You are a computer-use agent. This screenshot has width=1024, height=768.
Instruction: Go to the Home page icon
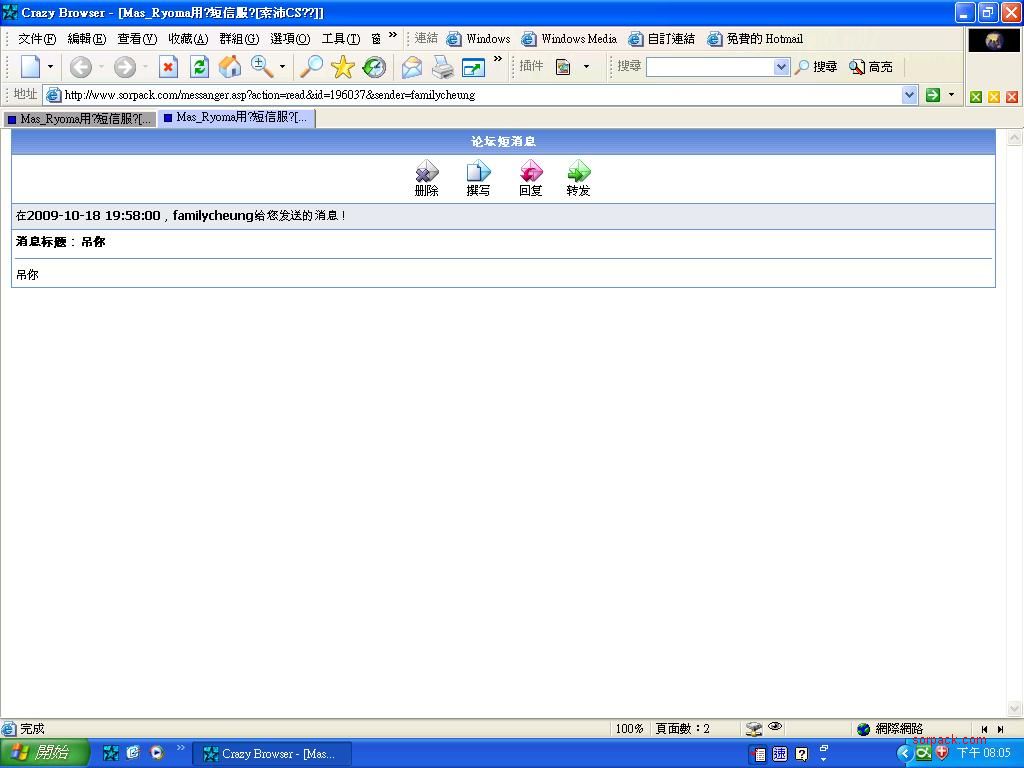[230, 67]
